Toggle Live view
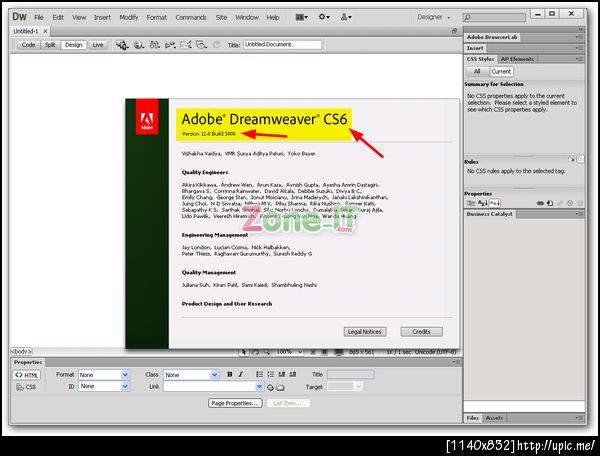 click(98, 45)
